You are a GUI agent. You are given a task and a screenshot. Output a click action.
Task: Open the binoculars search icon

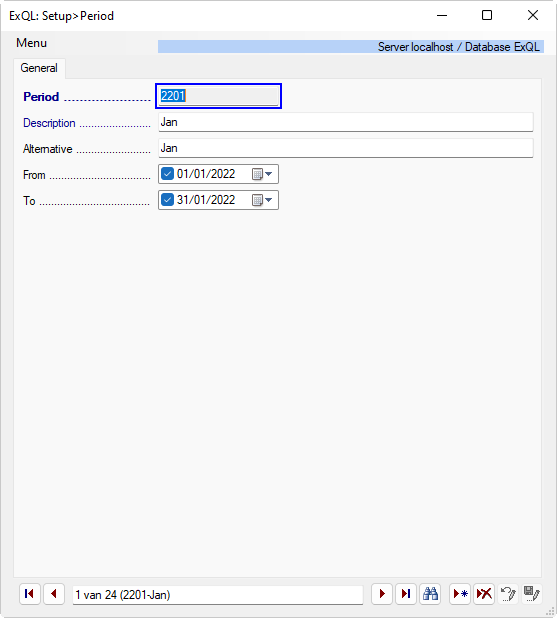click(x=430, y=594)
